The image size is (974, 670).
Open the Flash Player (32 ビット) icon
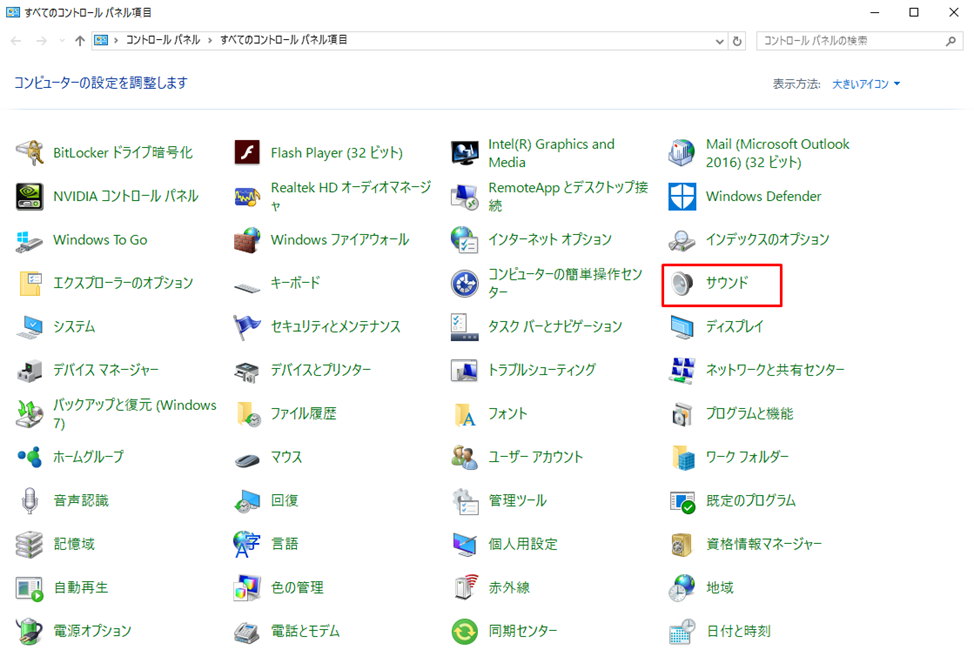pyautogui.click(x=247, y=153)
